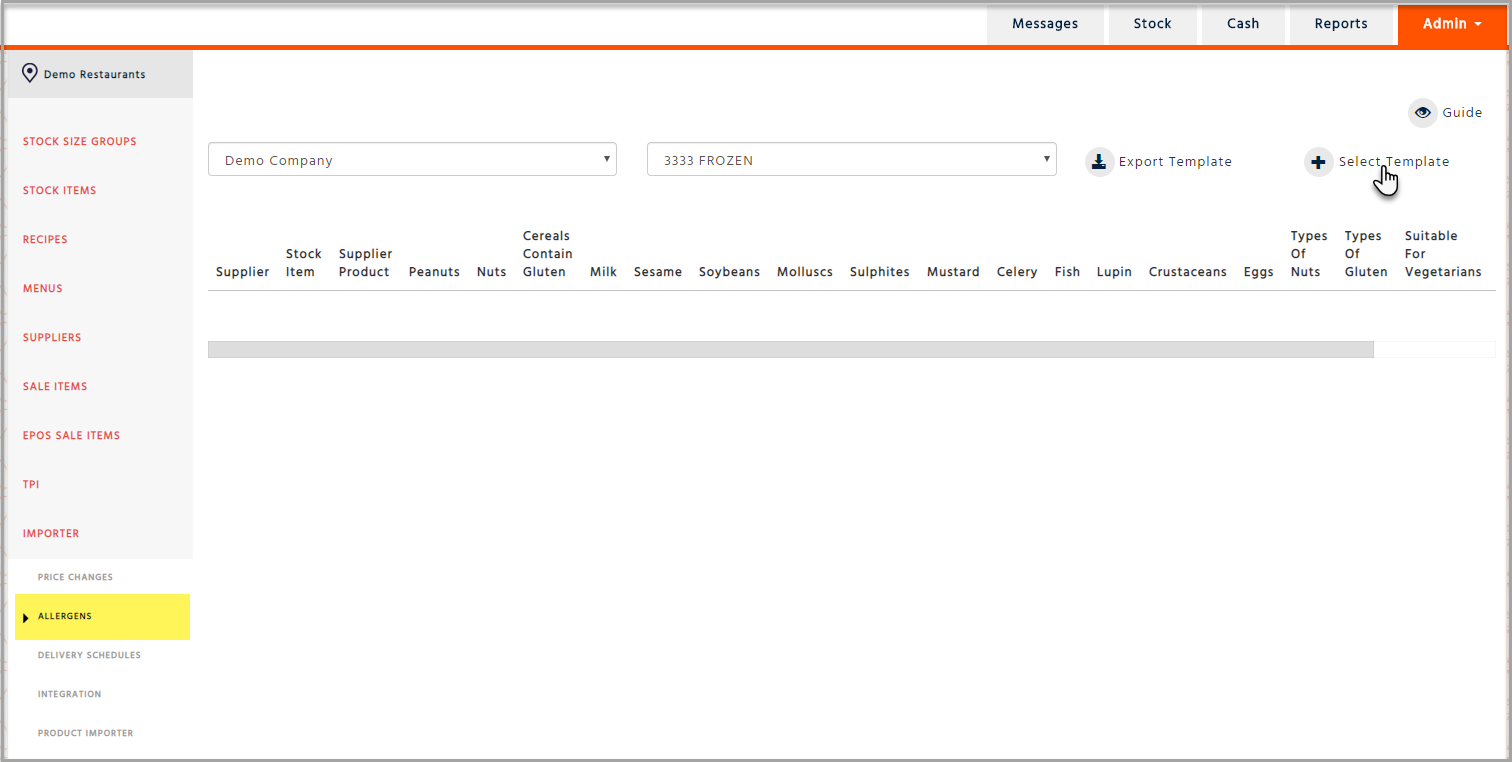
Task: Switch to the Stock tab
Action: click(1152, 24)
